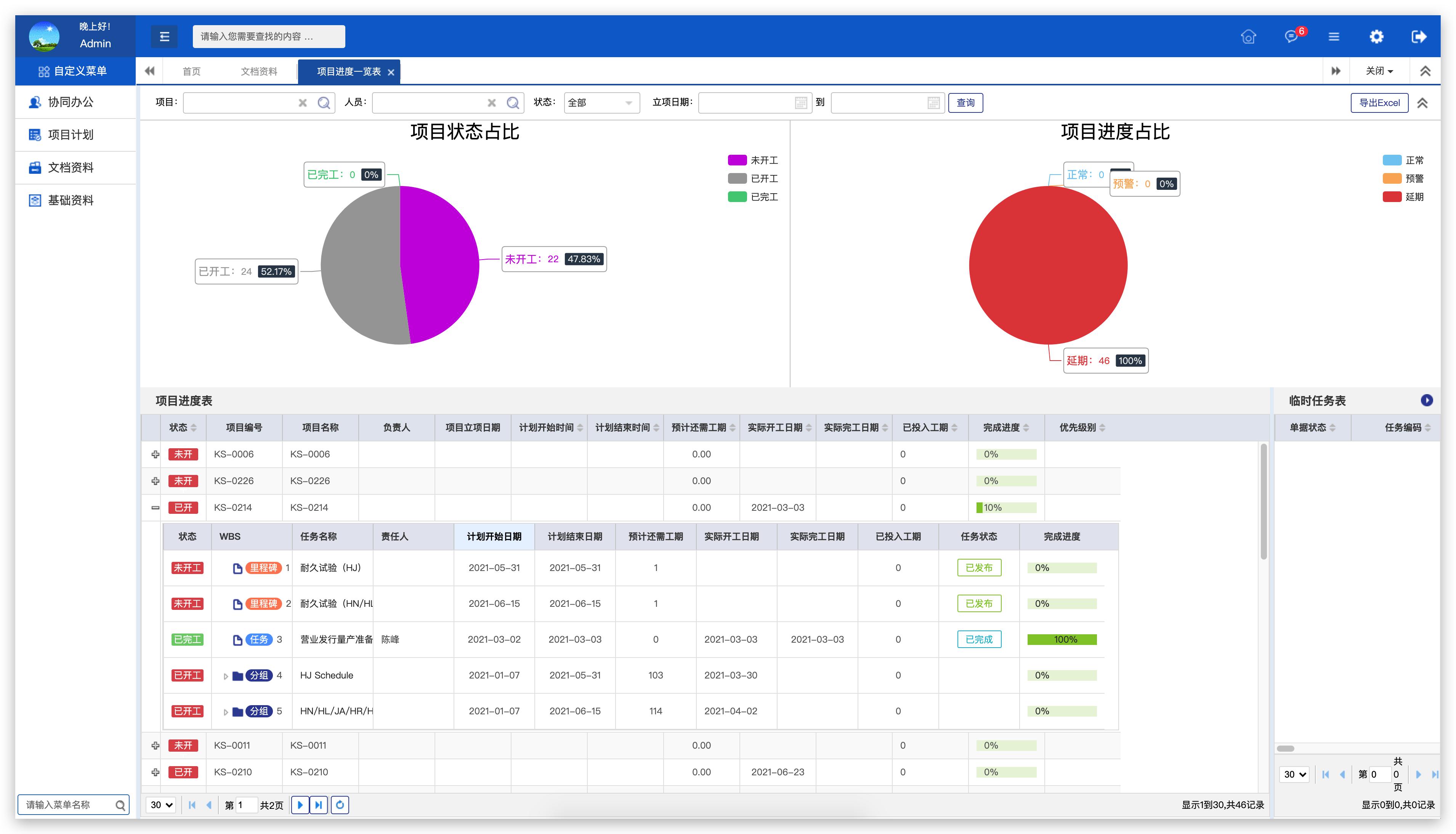Open the messages icon with badge 6
Screen dimensions: 1456x834
1291,37
